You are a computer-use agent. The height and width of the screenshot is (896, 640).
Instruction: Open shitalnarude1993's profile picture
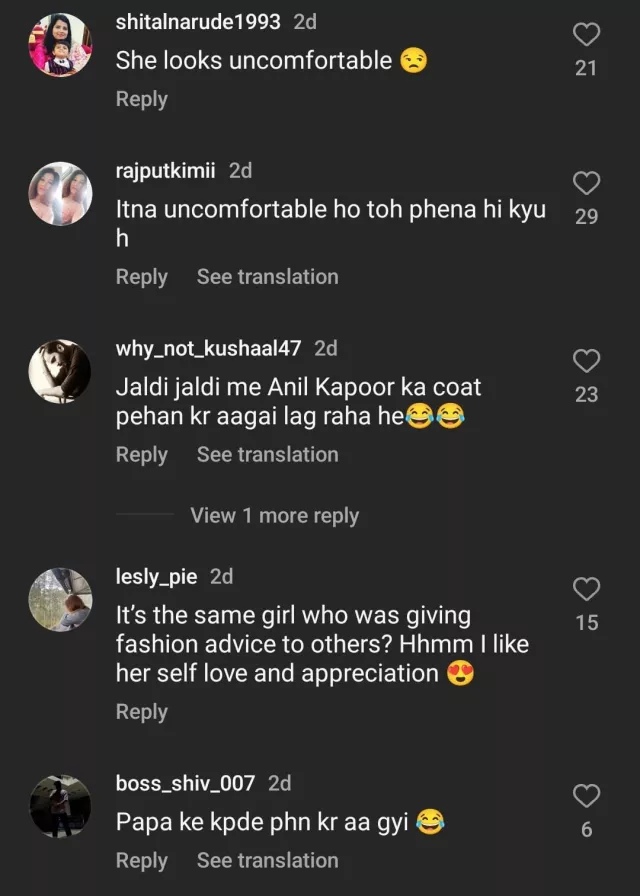coord(60,45)
